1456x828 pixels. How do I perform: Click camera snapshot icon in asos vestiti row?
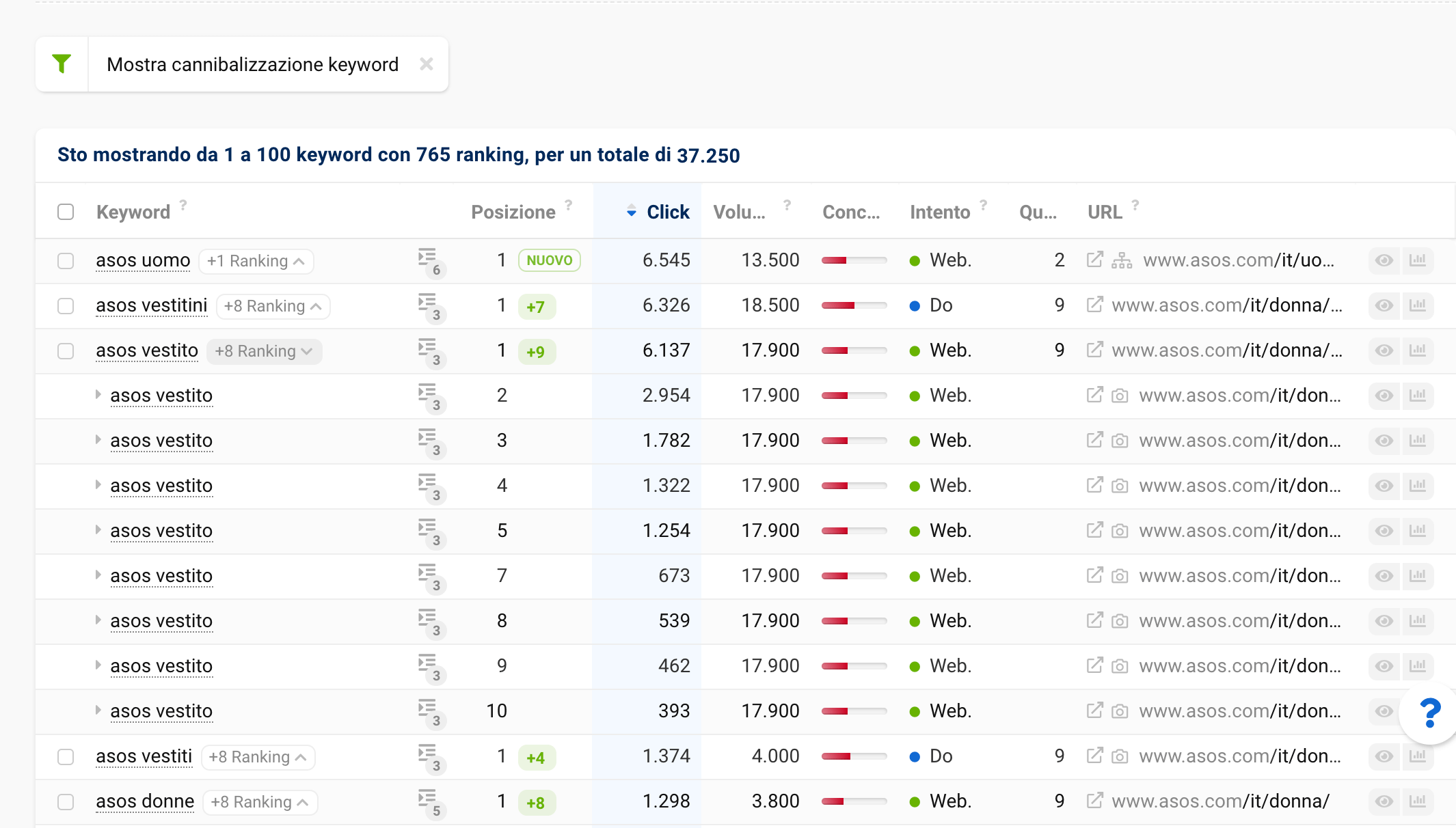click(x=1120, y=756)
